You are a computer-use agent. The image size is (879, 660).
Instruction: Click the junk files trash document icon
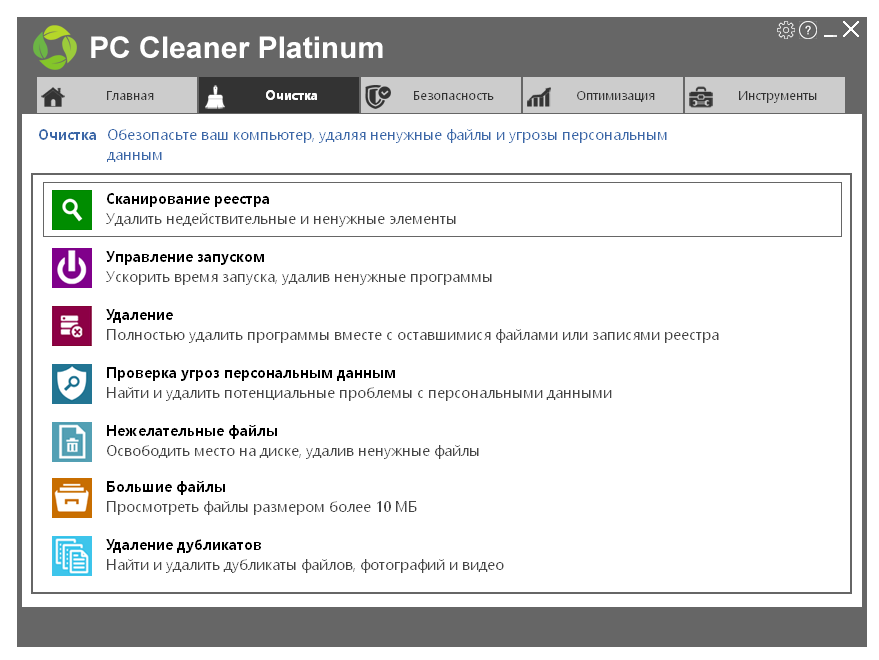[x=72, y=442]
